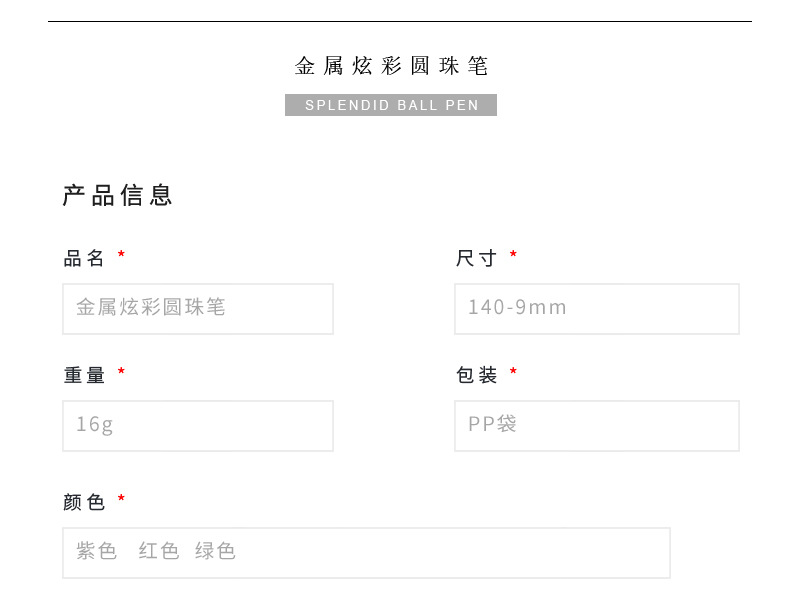Click the 重量 input field showing 16g
The height and width of the screenshot is (609, 800).
(198, 426)
